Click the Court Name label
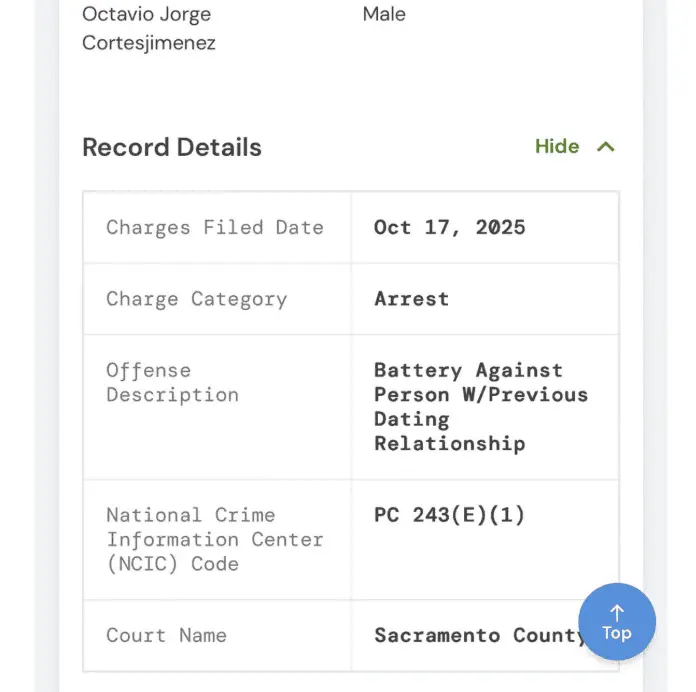This screenshot has height=692, width=696. tap(166, 635)
